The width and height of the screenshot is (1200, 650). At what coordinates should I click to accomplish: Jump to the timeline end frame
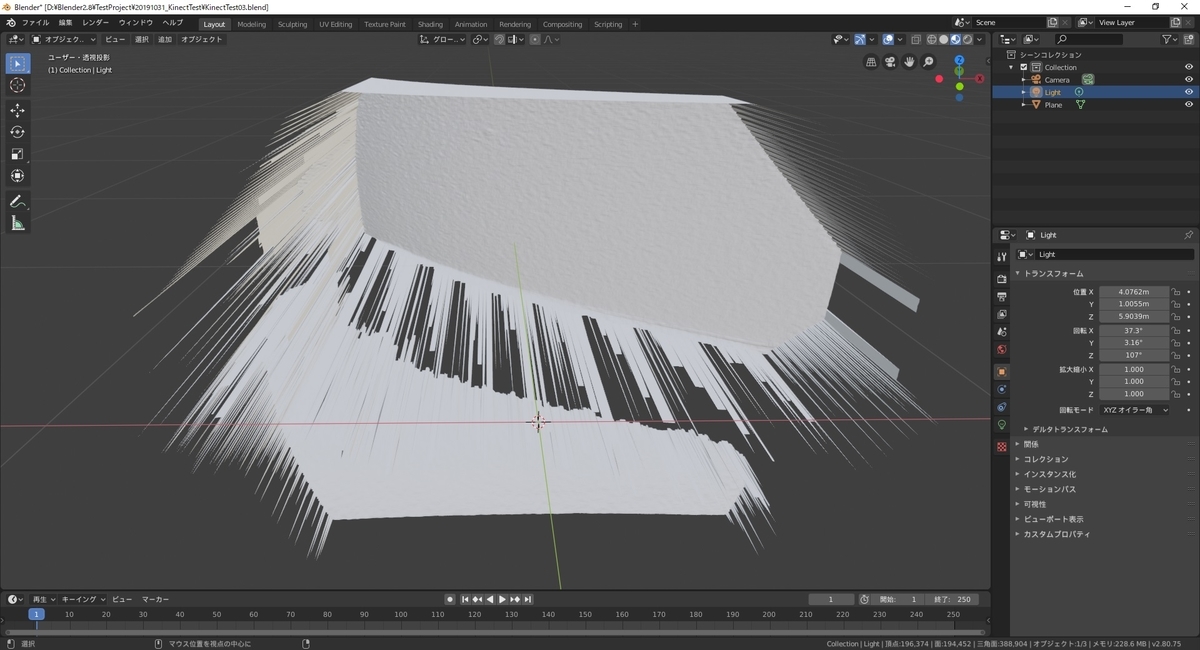point(527,599)
